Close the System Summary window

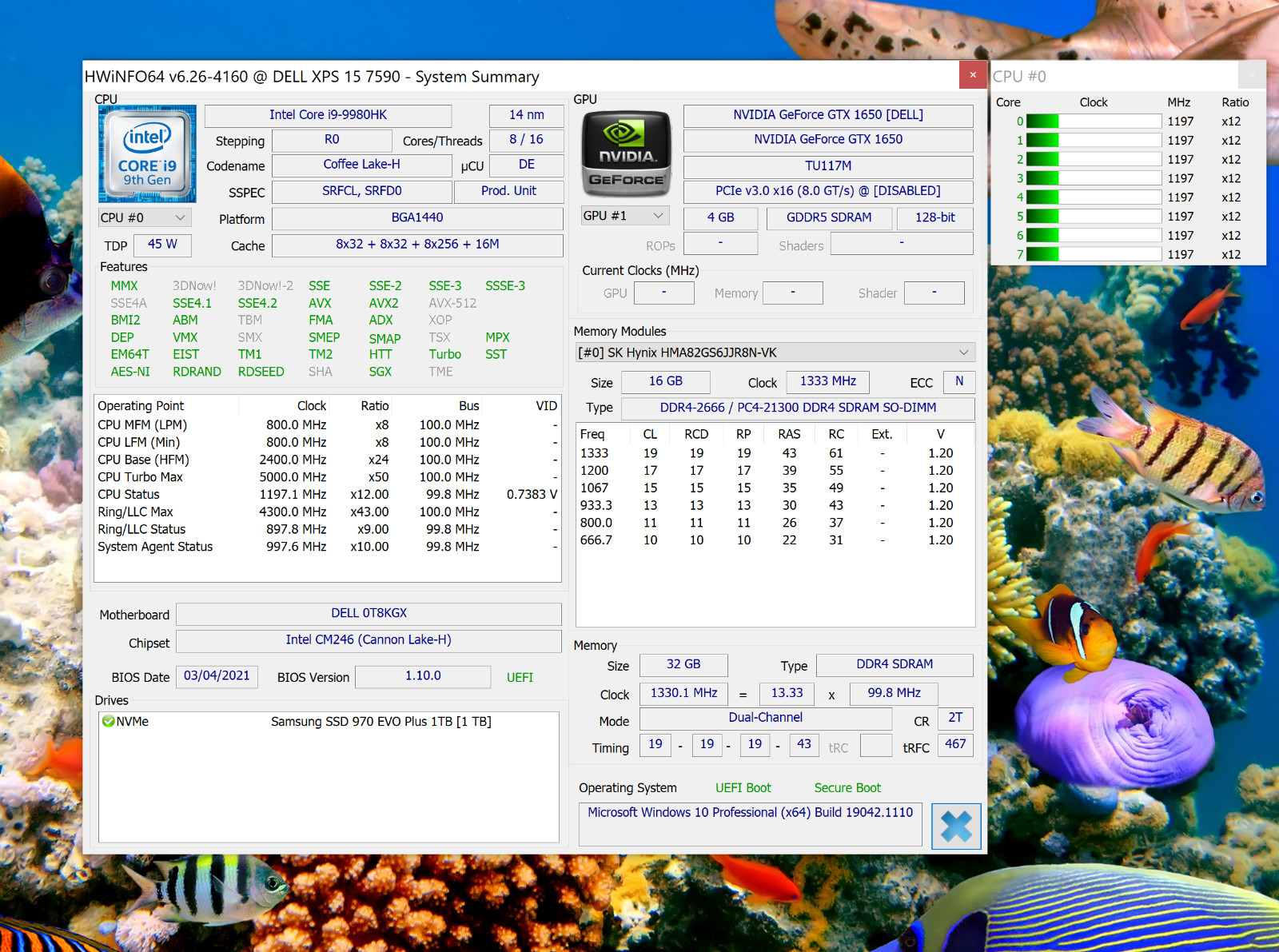(973, 75)
